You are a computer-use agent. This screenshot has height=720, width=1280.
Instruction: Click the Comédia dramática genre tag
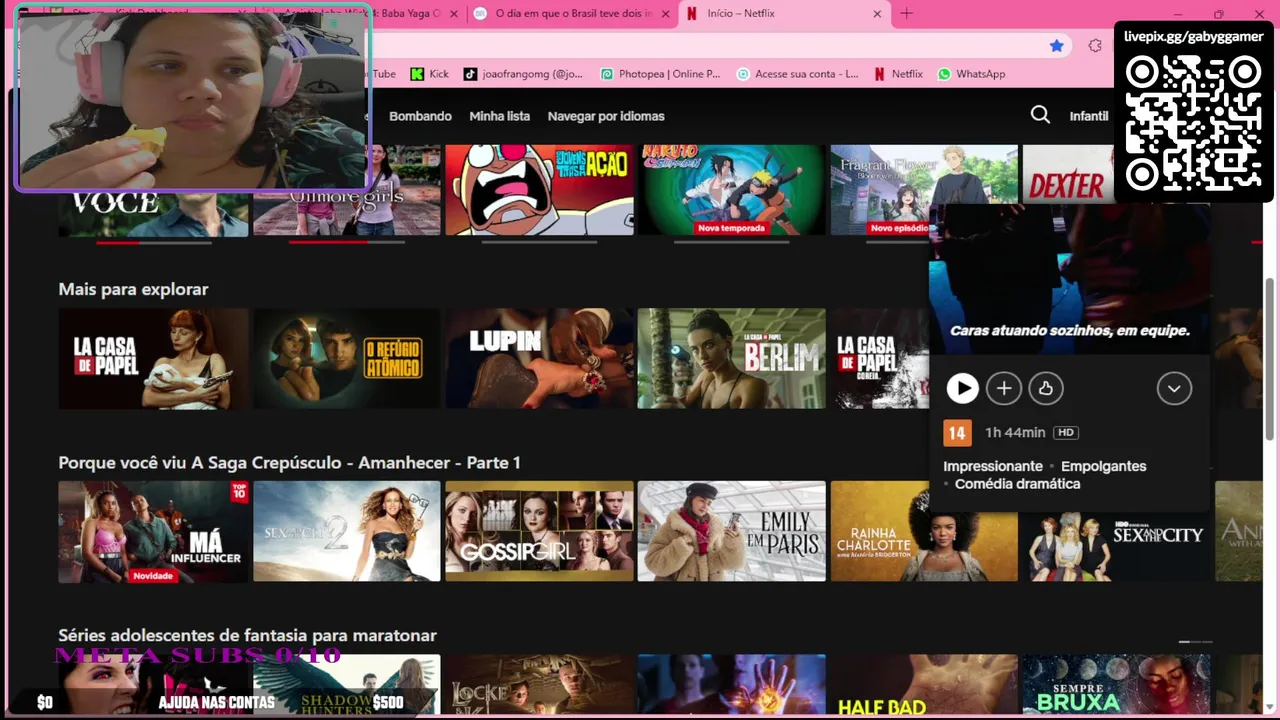[x=1017, y=484]
